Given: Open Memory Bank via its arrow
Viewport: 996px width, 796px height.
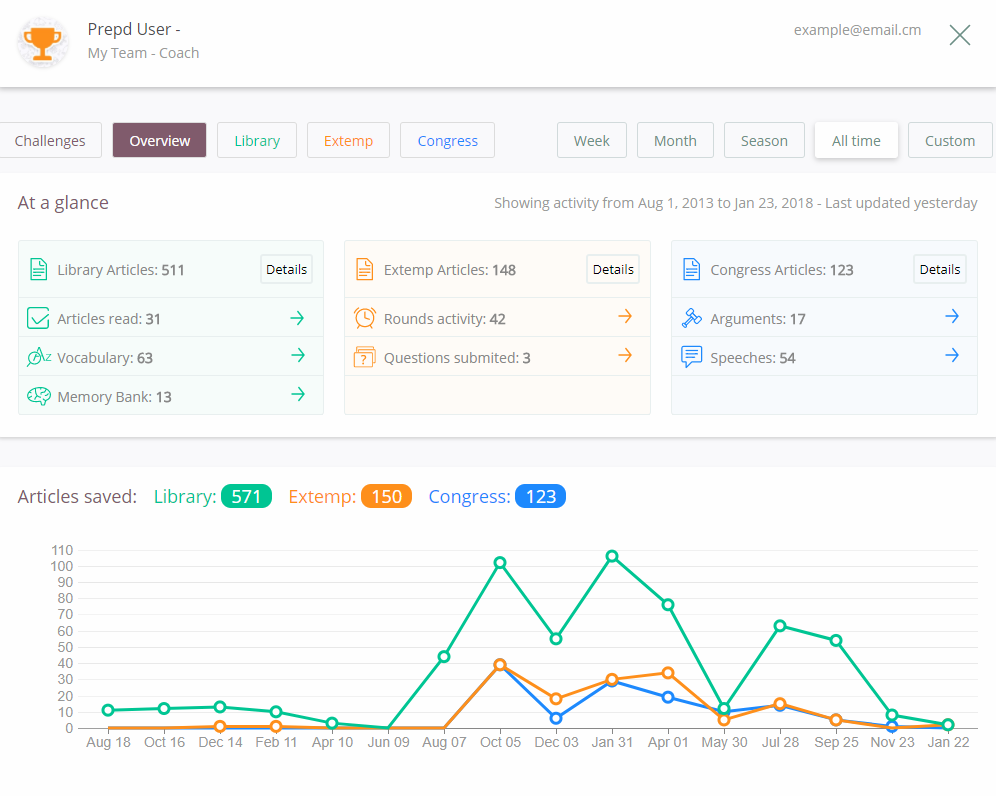Looking at the screenshot, I should [297, 395].
